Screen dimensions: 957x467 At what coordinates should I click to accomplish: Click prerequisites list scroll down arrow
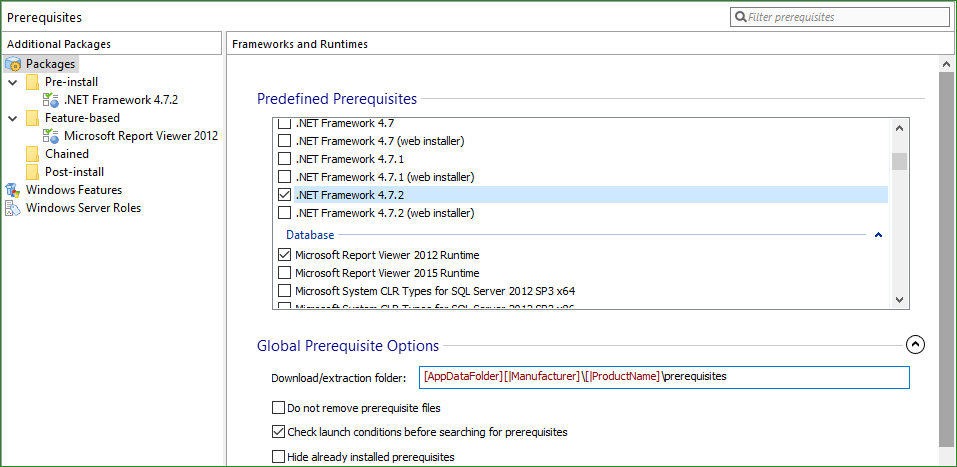[899, 299]
